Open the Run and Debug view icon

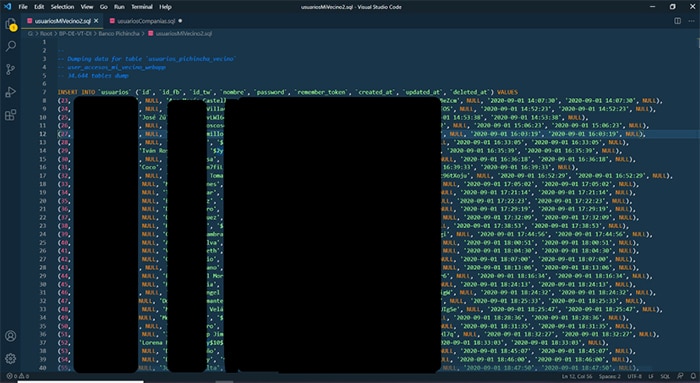click(11, 92)
